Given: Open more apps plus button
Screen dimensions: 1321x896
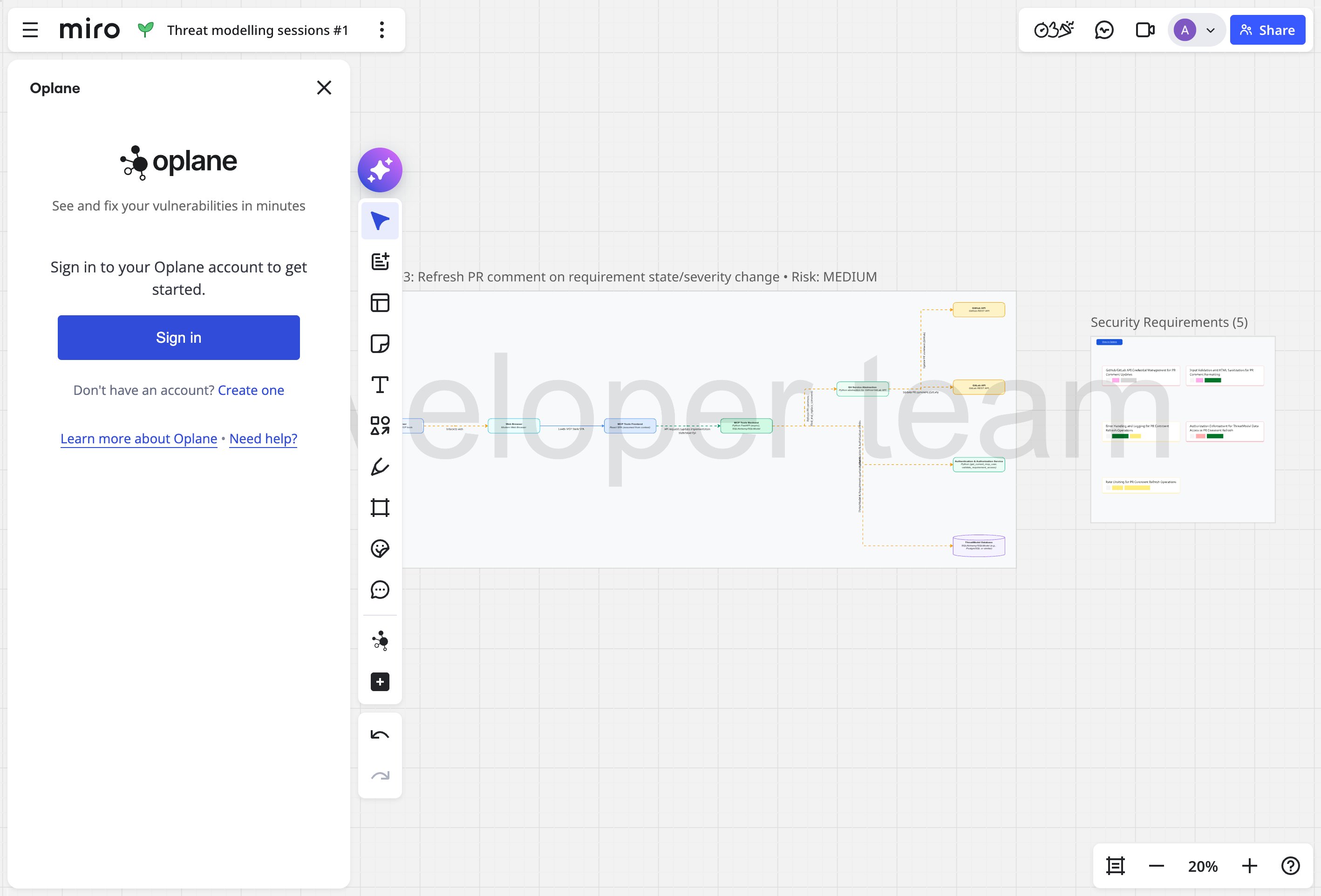Looking at the screenshot, I should [380, 682].
